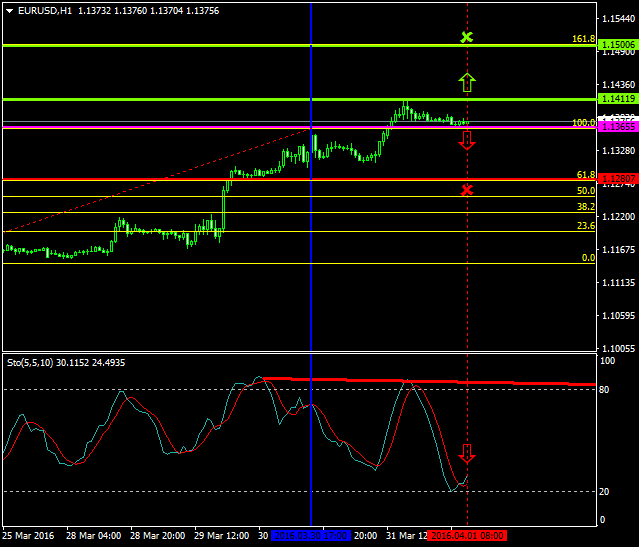Open the chart menu triangle beside EURUSD,H1
Screen dimensions: 639x547
tap(9, 10)
